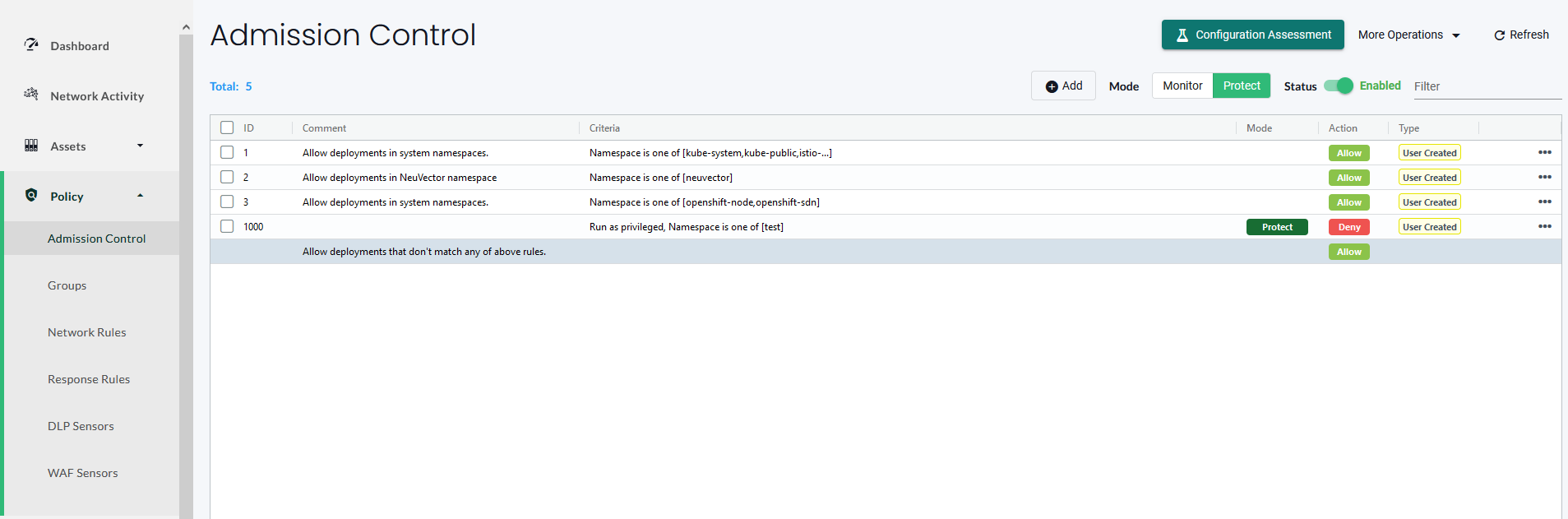Click the Network Activity icon
The width and height of the screenshot is (1568, 519).
point(31,94)
